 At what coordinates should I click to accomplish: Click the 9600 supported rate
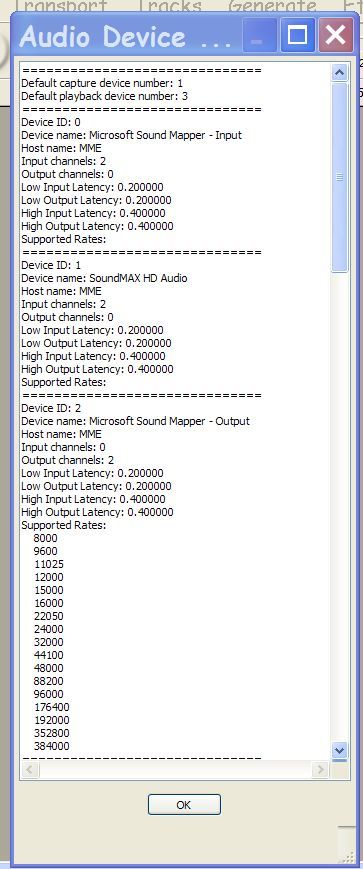point(45,551)
